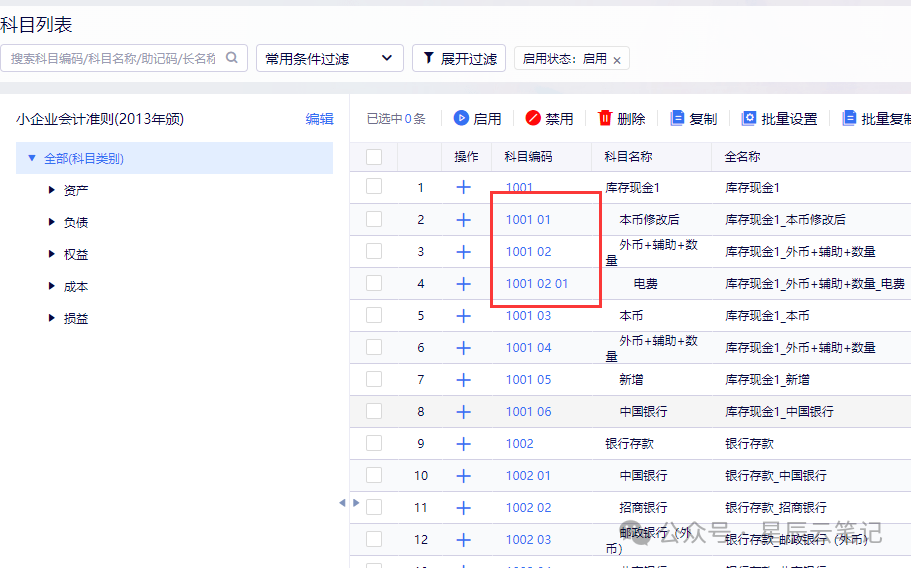Screen dimensions: 911x568
Task: Click the 启用 enable toolbar button
Action: (477, 118)
